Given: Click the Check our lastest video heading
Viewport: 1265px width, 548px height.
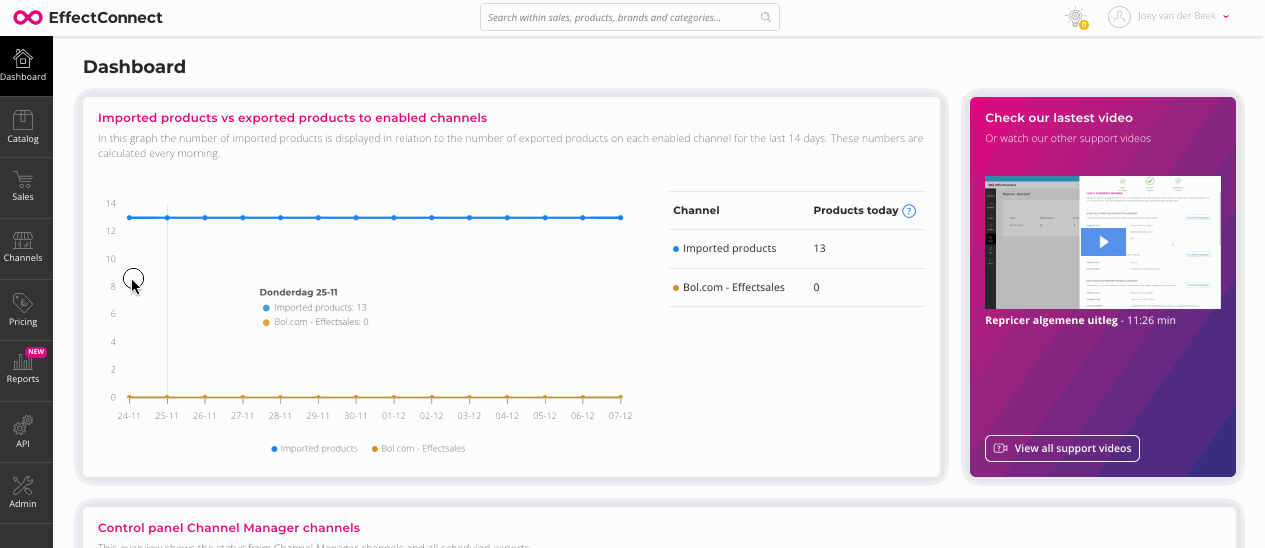Looking at the screenshot, I should pos(1059,118).
